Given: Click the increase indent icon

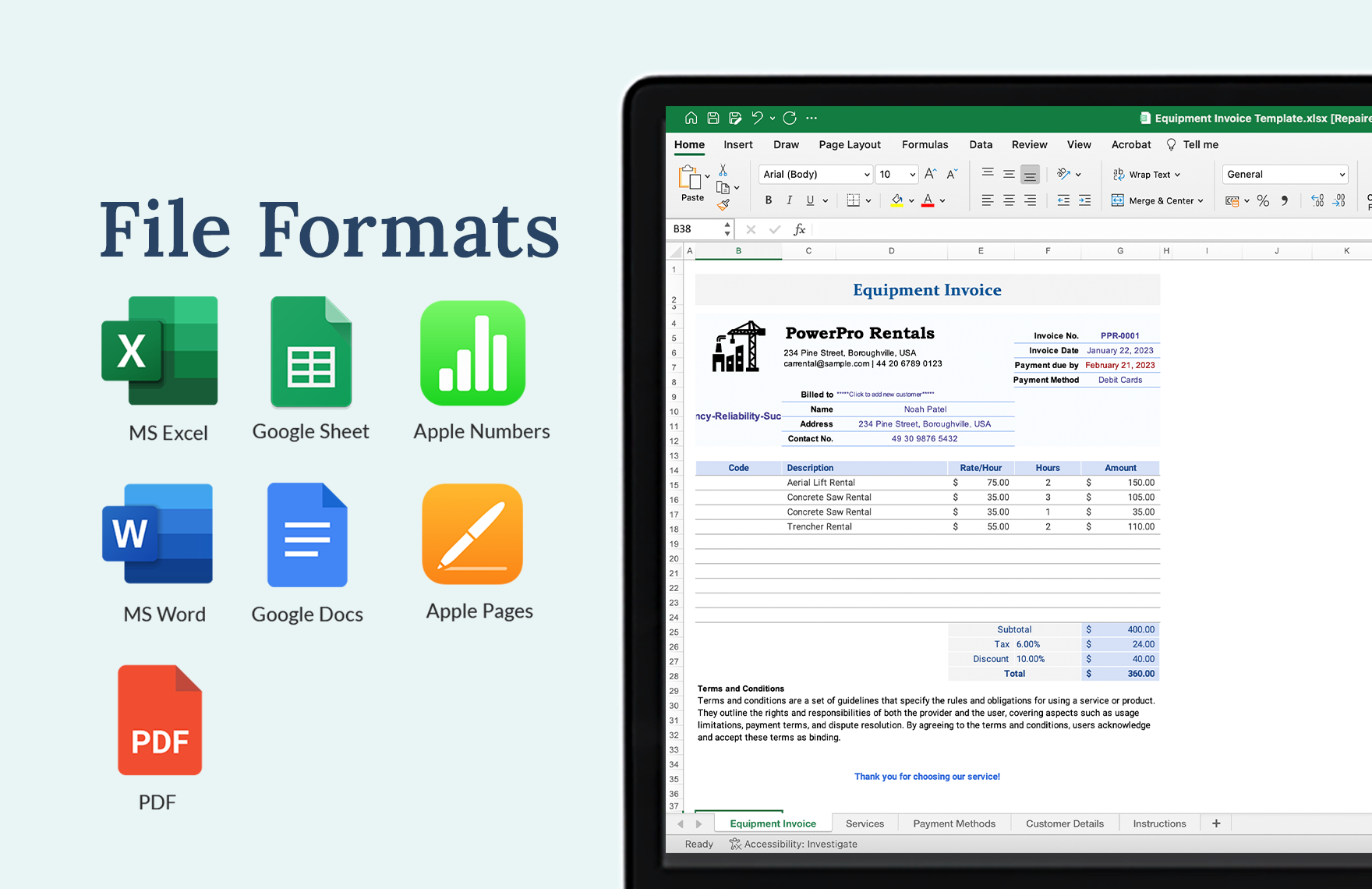Looking at the screenshot, I should coord(1084,200).
